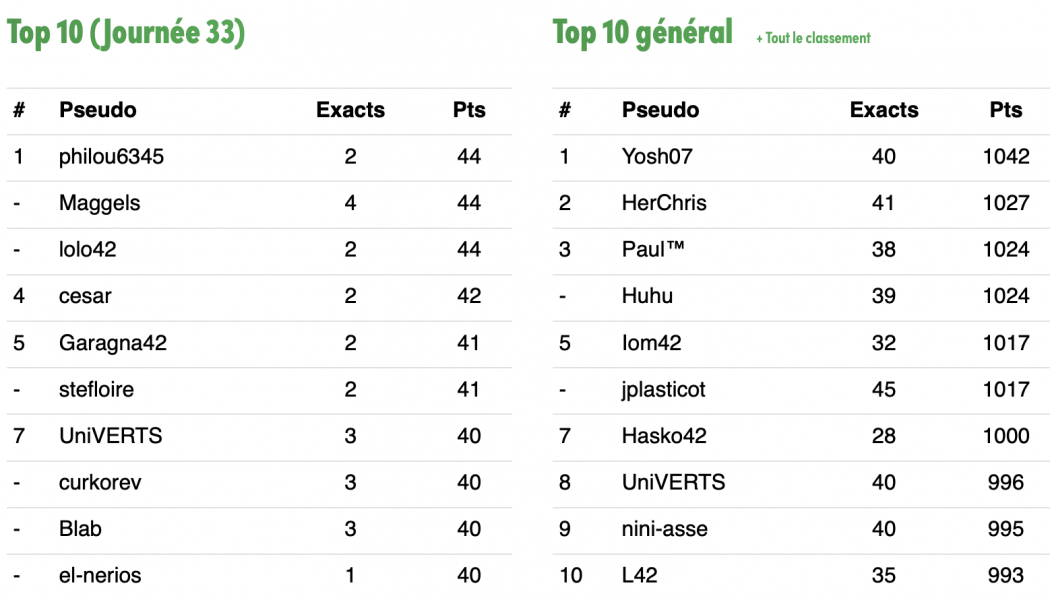1050x602 pixels.
Task: Open the '+ Tout le classement' link
Action: point(813,38)
